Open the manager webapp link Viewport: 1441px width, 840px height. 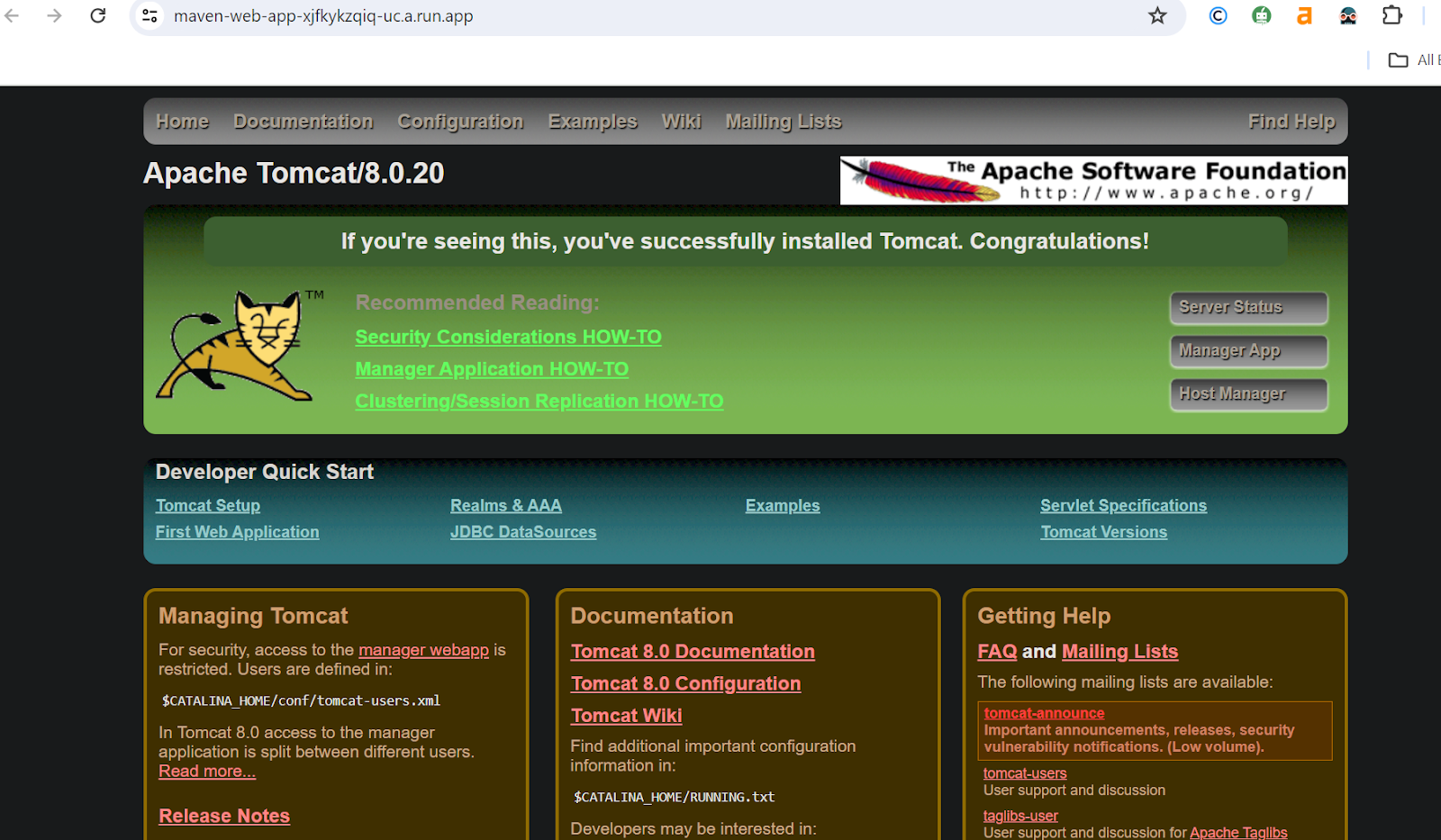point(423,650)
